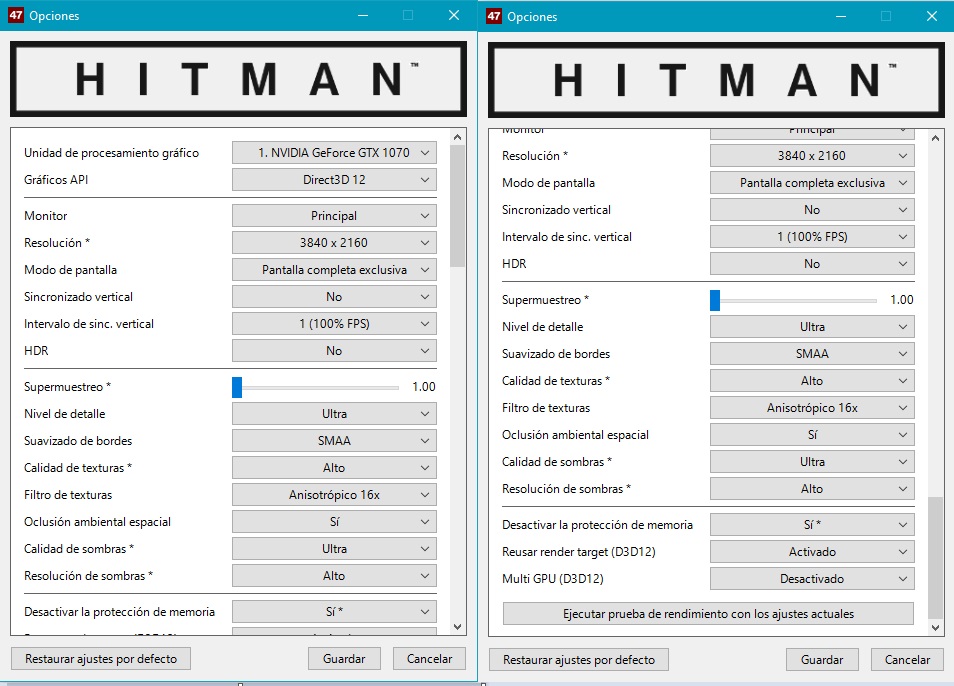
Task: Open Modo de pantalla dropdown in left window
Action: [x=334, y=269]
